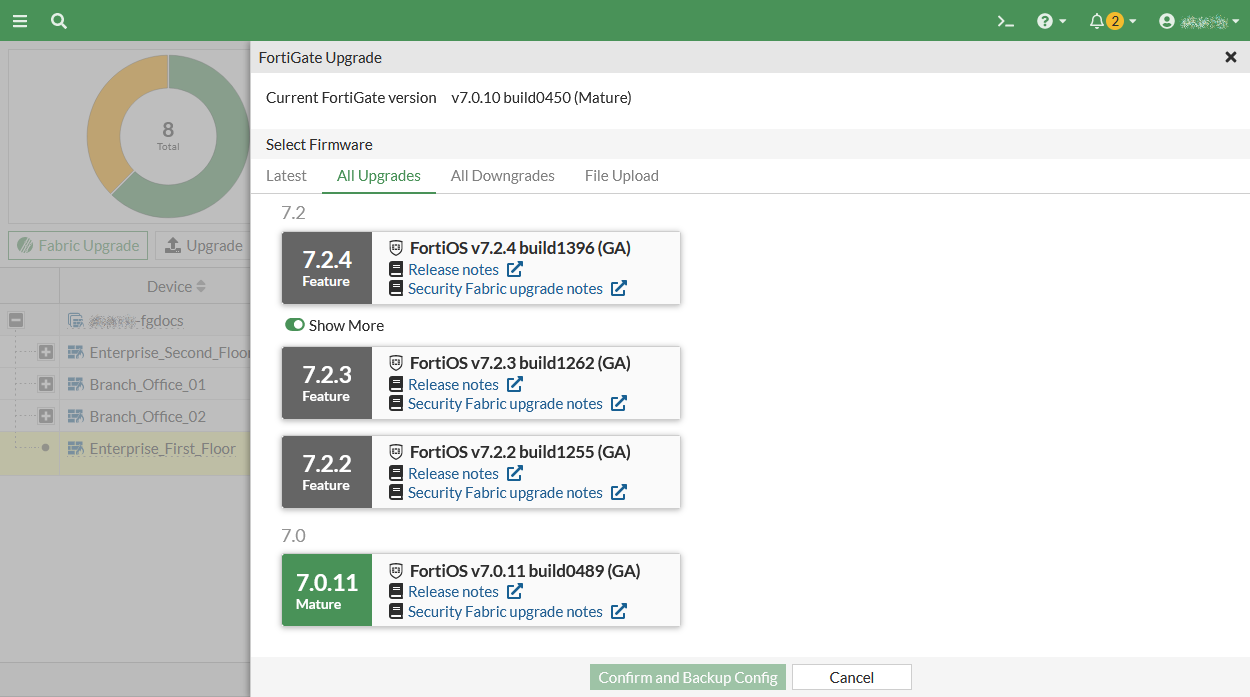Viewport: 1250px width, 697px height.
Task: Select the Latest firmware tab
Action: tap(286, 176)
